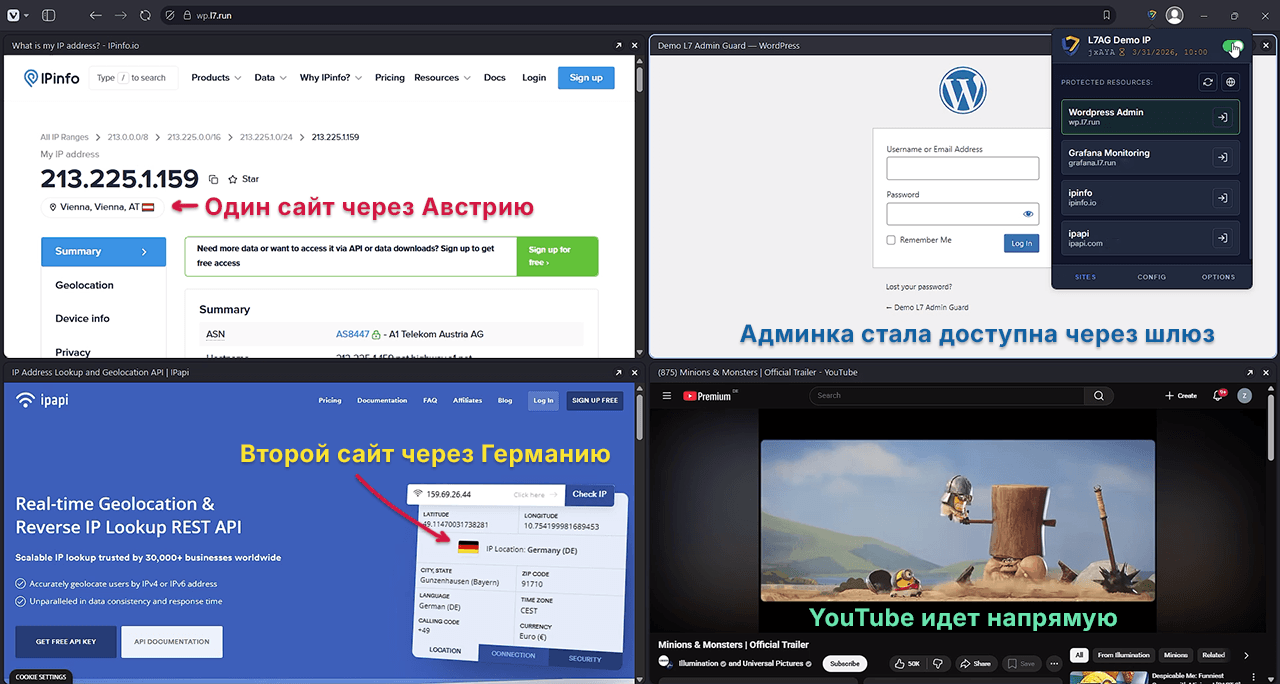
Task: Show password using the eye icon
Action: point(1028,214)
